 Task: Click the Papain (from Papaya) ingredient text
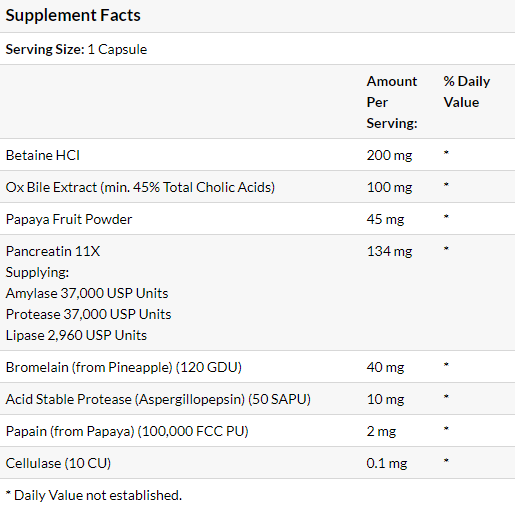click(x=127, y=431)
